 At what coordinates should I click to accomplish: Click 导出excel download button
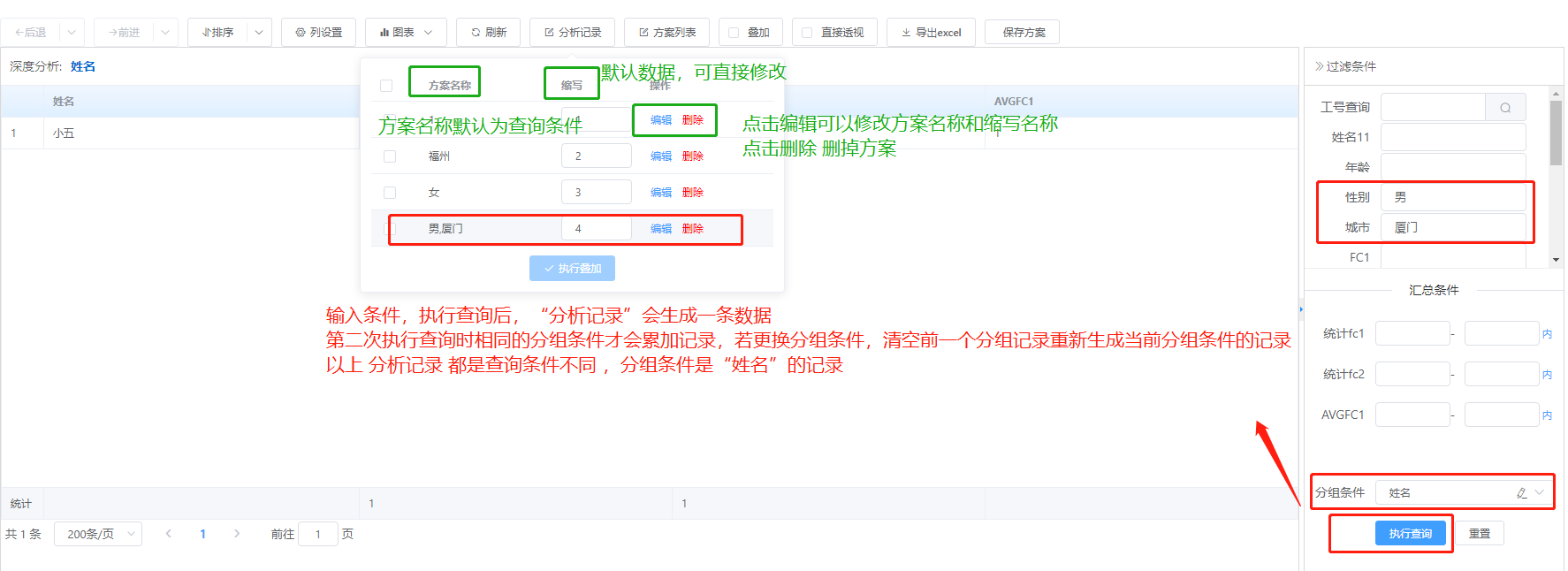coord(931,33)
